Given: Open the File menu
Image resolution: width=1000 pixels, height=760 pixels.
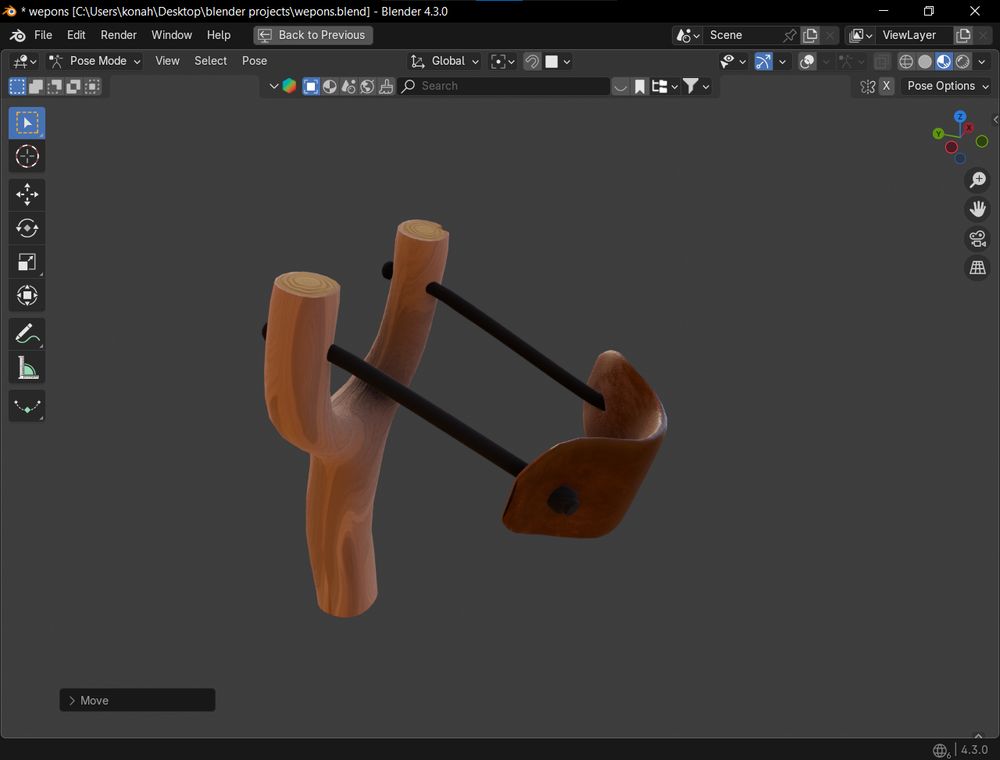Looking at the screenshot, I should (x=43, y=35).
